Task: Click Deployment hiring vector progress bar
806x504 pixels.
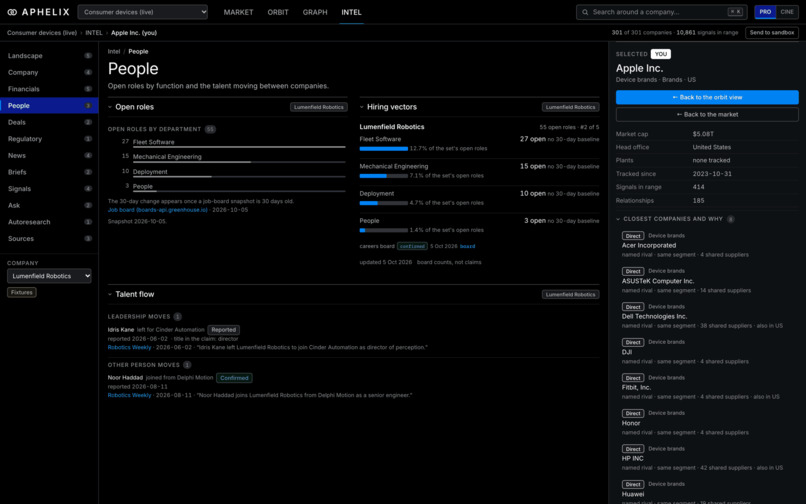Action: (x=383, y=203)
